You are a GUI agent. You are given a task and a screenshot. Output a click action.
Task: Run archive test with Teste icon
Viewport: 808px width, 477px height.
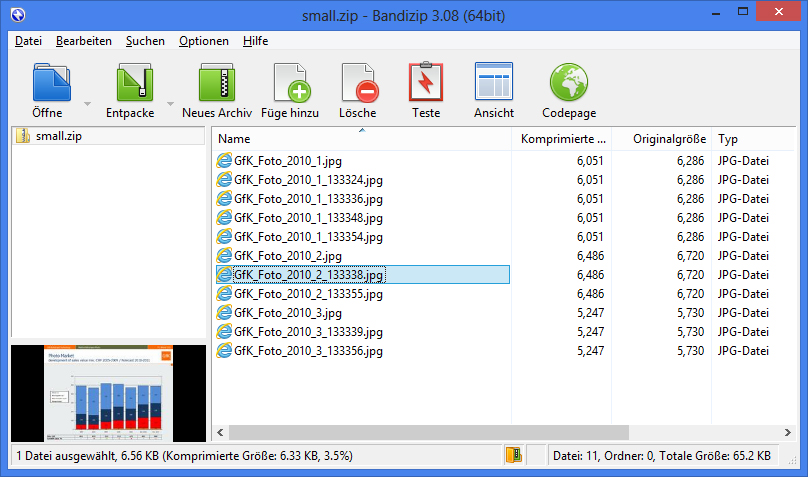[x=426, y=81]
